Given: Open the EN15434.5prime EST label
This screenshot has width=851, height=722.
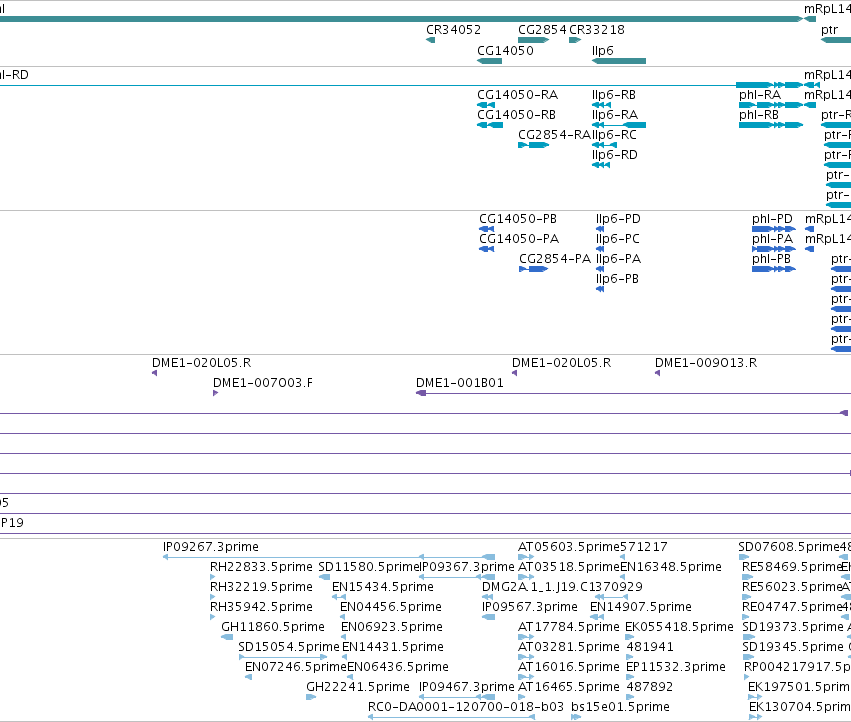Looking at the screenshot, I should 383,587.
